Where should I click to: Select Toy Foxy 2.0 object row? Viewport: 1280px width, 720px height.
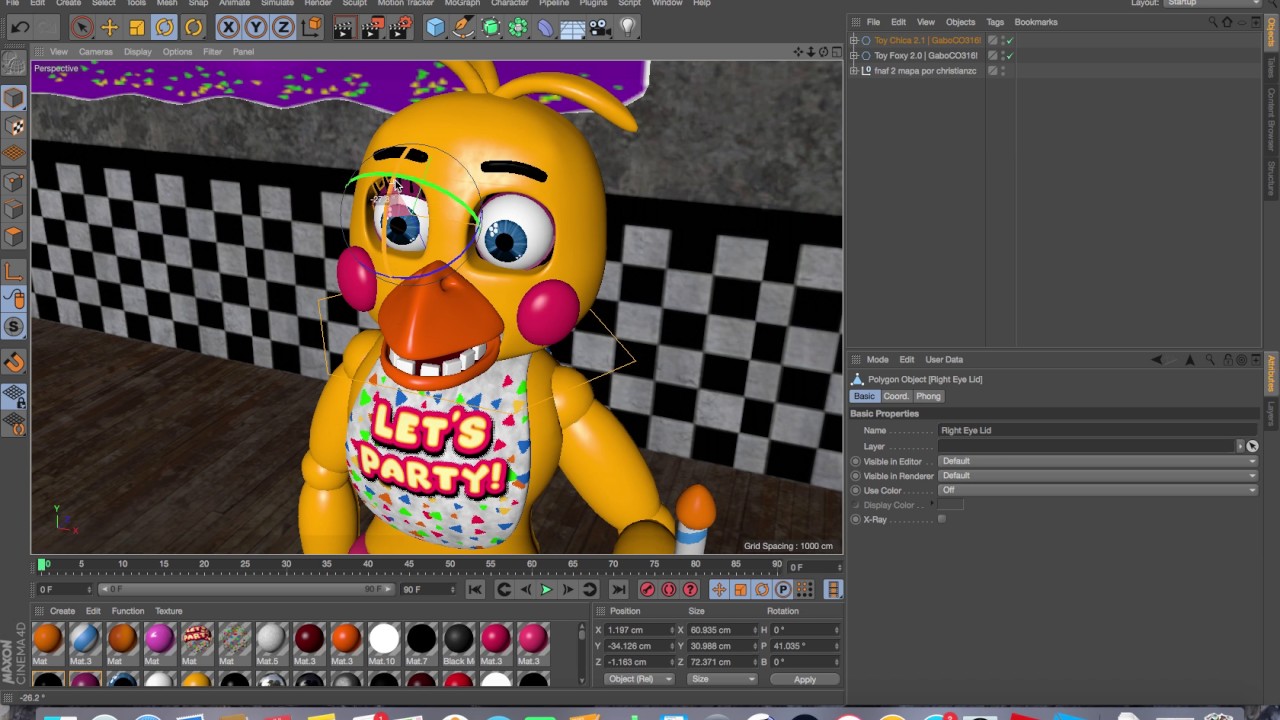pos(926,56)
